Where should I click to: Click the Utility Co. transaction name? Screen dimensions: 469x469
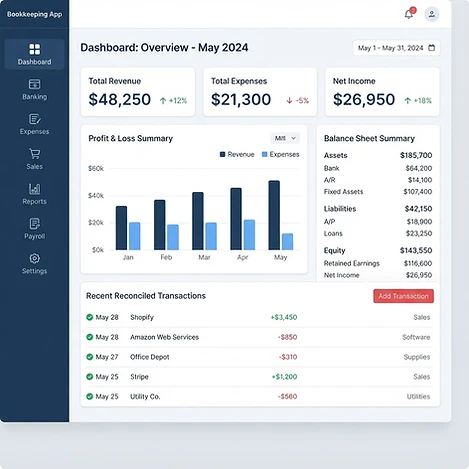pos(145,396)
